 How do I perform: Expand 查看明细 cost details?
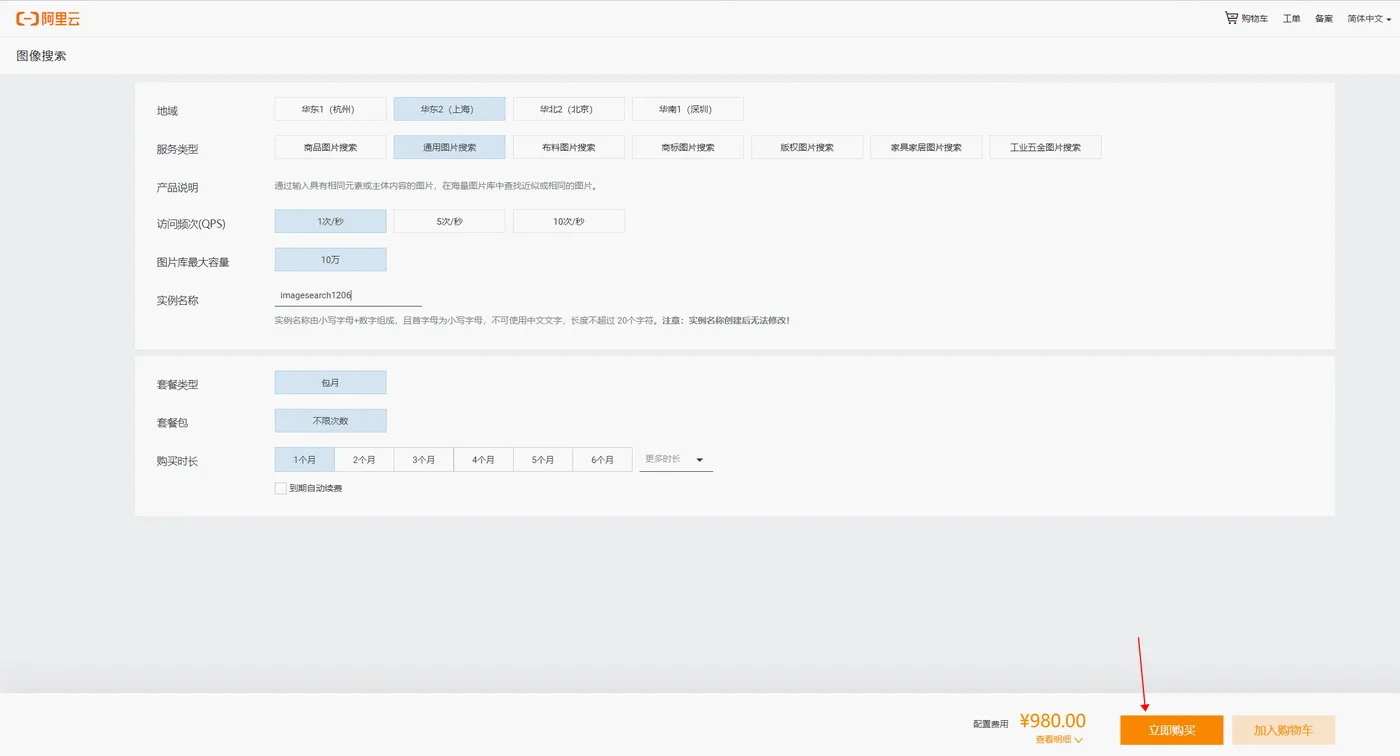pos(1059,740)
